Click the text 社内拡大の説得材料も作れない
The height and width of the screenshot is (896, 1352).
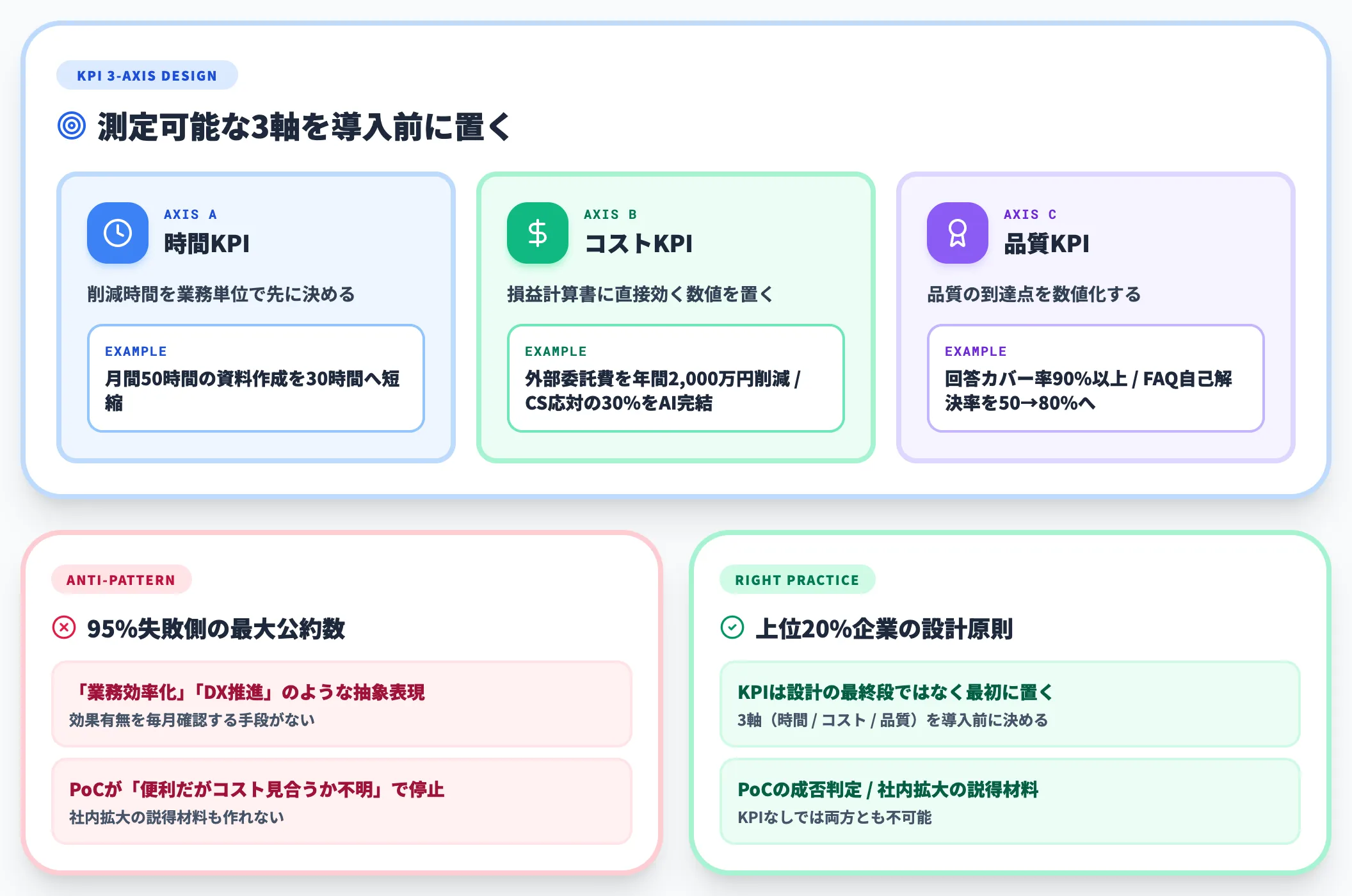pos(177,817)
